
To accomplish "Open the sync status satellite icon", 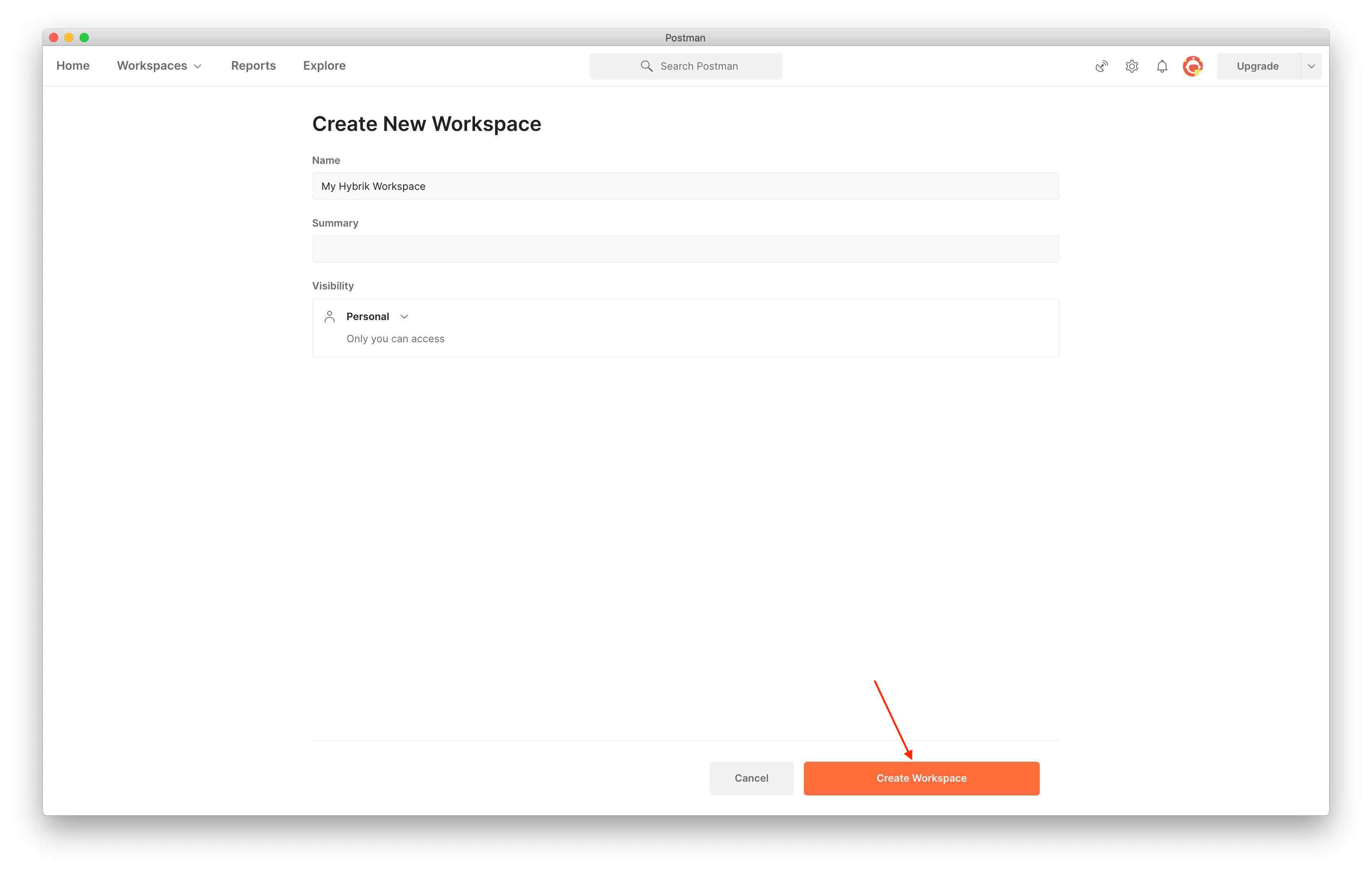I will pyautogui.click(x=1101, y=66).
